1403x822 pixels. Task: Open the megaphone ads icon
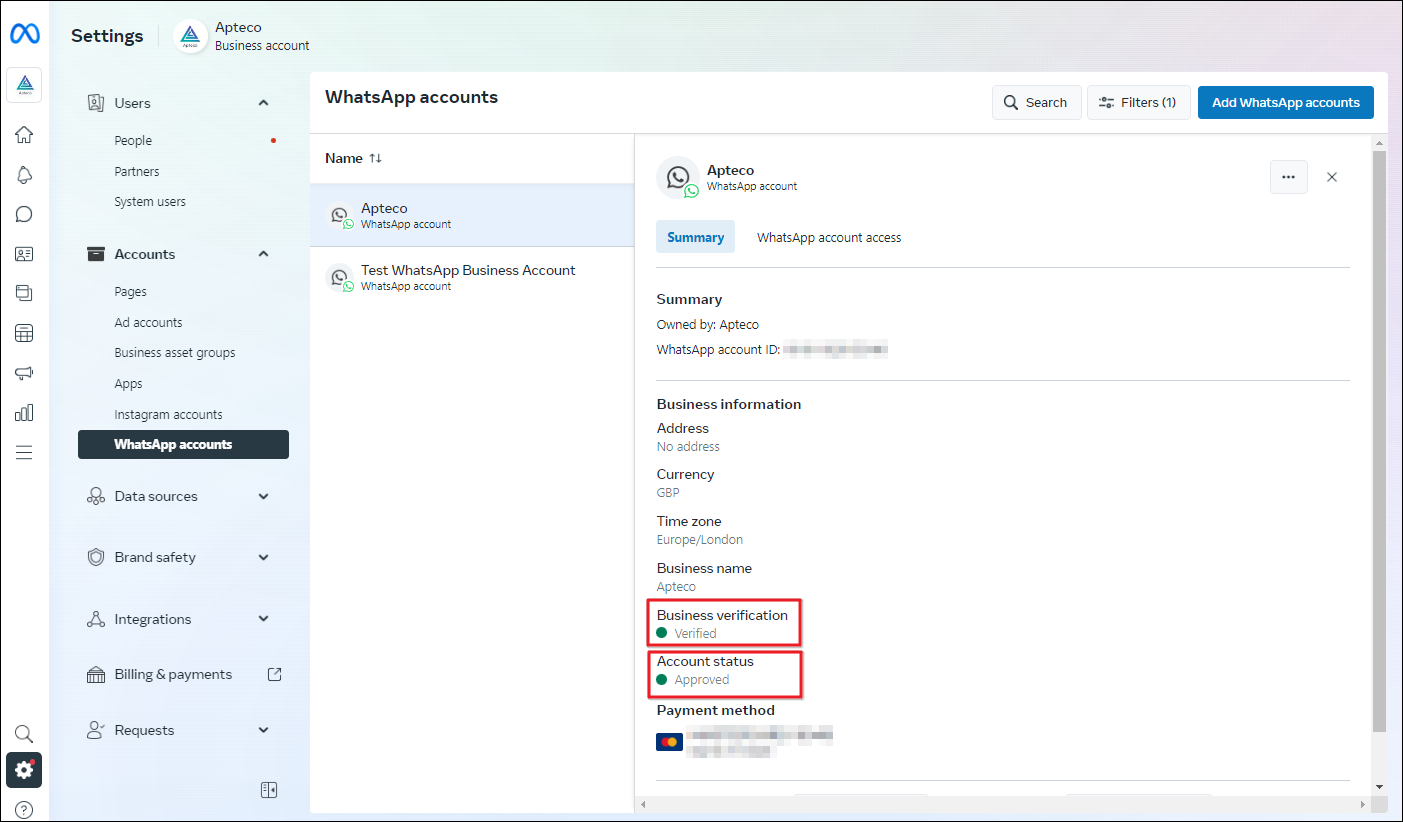[24, 373]
